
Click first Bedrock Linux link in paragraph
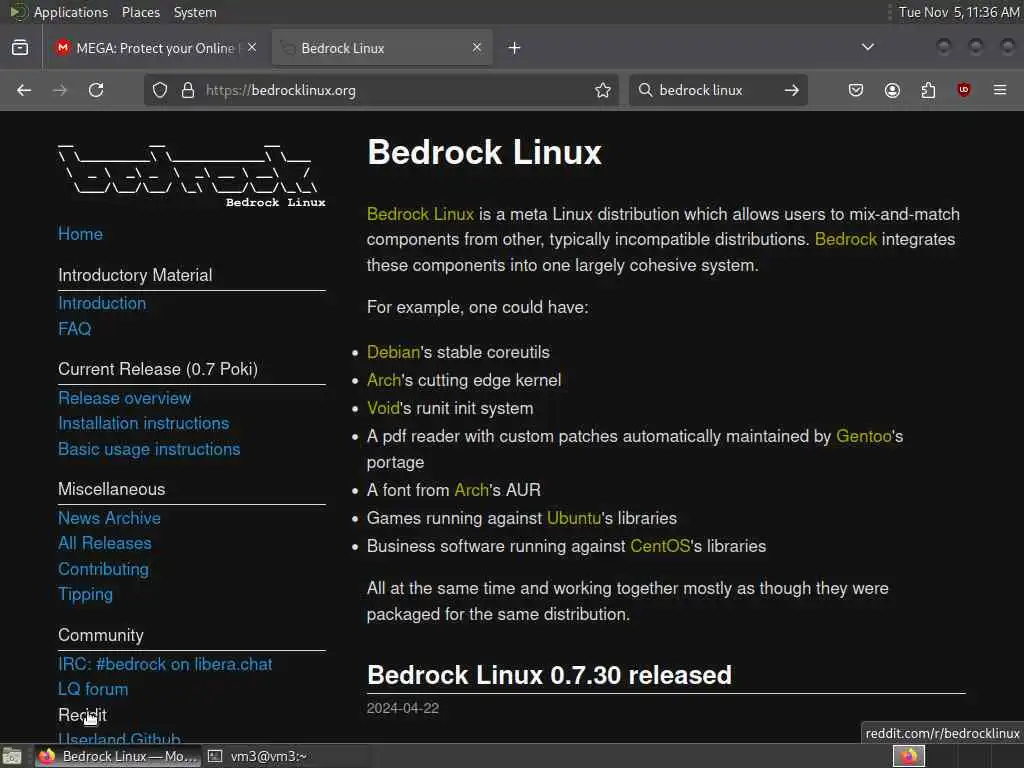click(x=420, y=214)
